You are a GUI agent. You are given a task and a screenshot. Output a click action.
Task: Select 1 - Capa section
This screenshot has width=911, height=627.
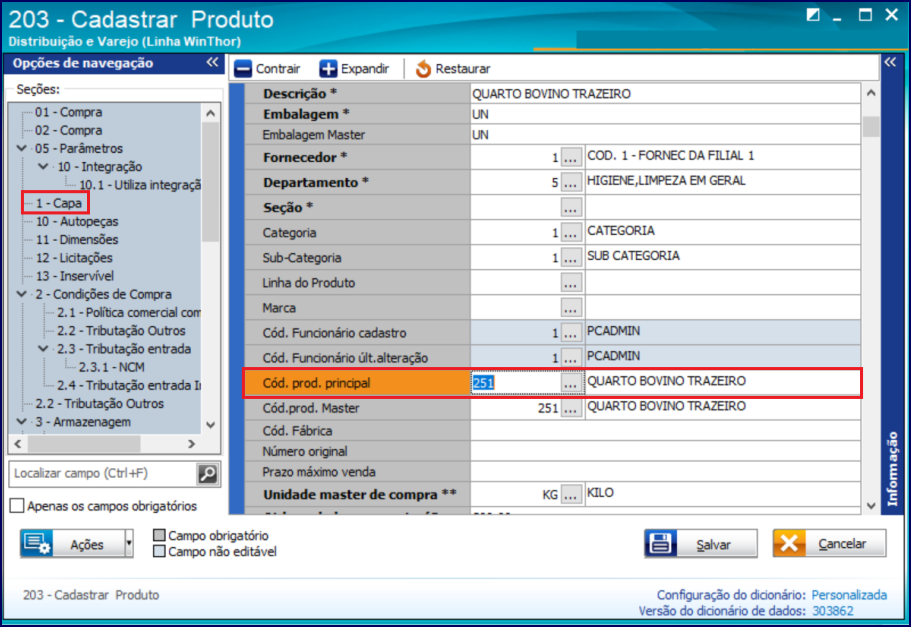pyautogui.click(x=59, y=203)
